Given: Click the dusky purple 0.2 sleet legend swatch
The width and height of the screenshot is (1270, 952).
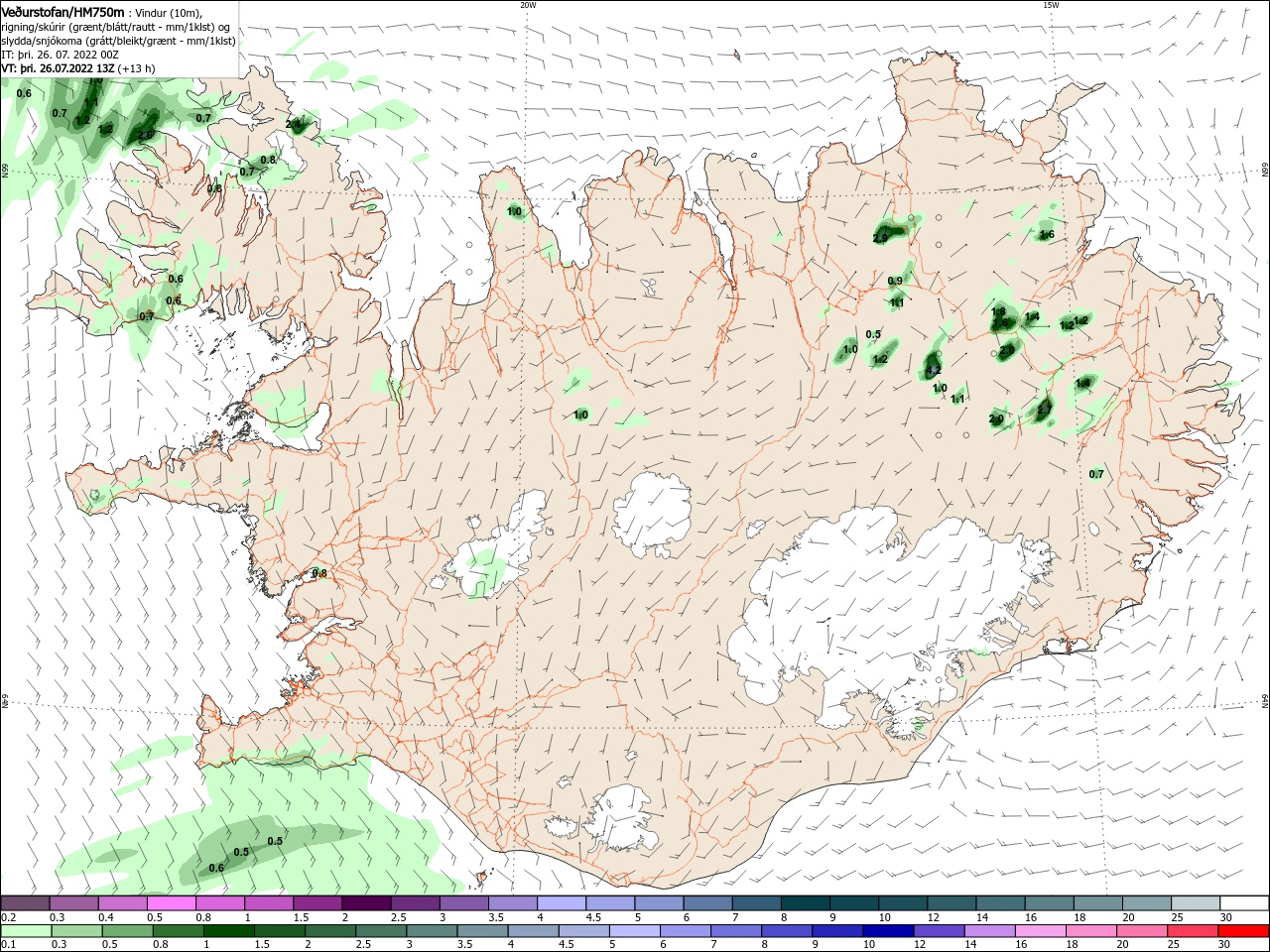Looking at the screenshot, I should [x=26, y=903].
